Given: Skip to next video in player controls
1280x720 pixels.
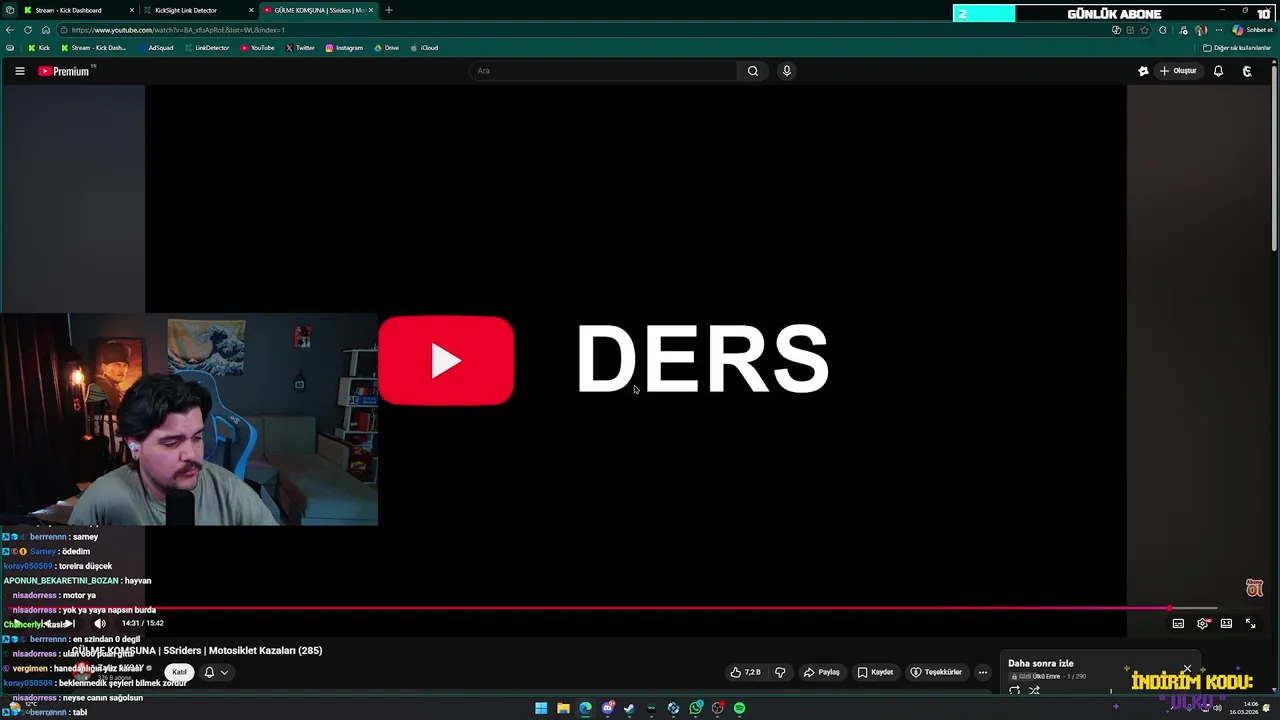Looking at the screenshot, I should tap(70, 623).
